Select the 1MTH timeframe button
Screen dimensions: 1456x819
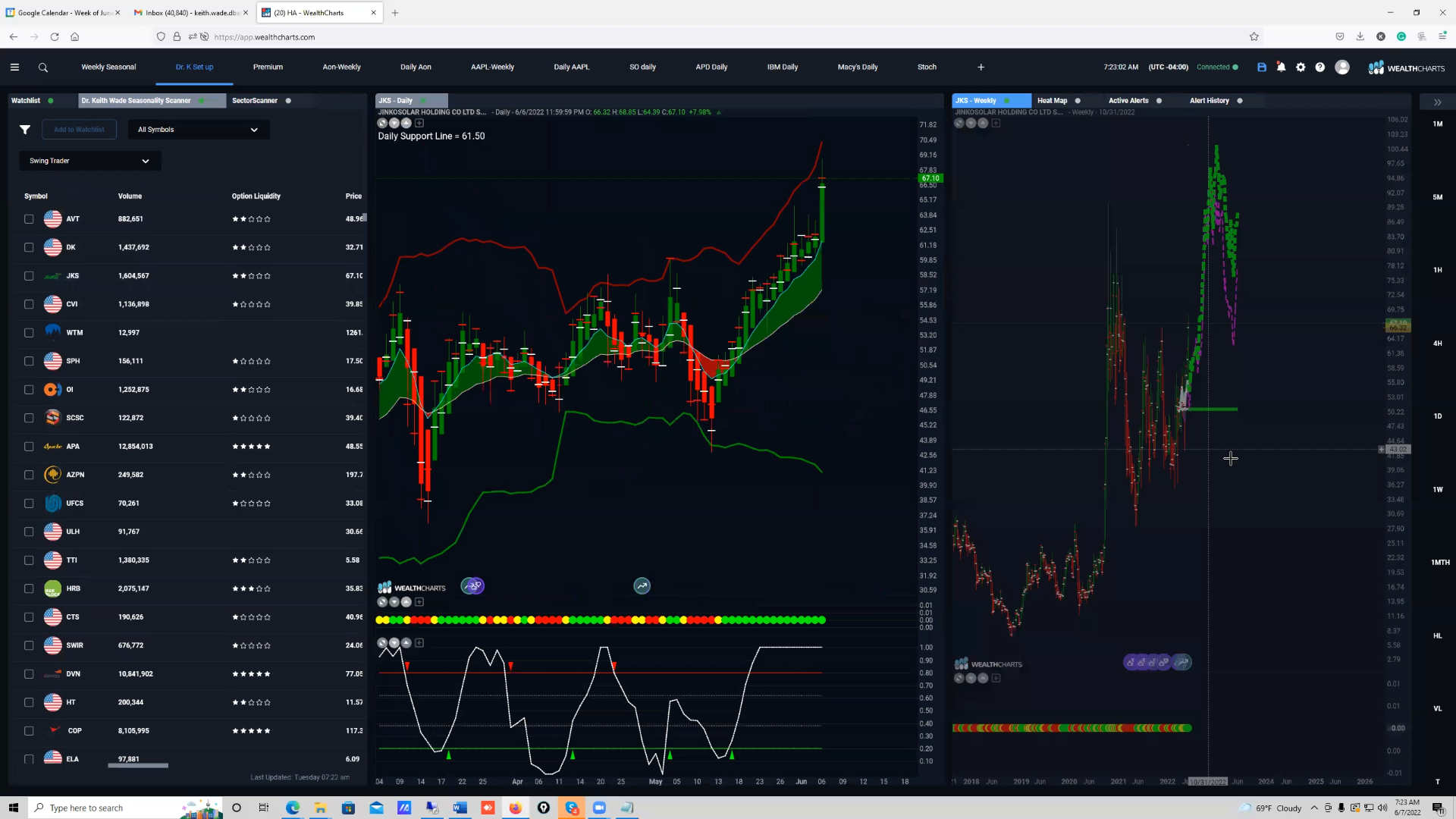click(1439, 563)
